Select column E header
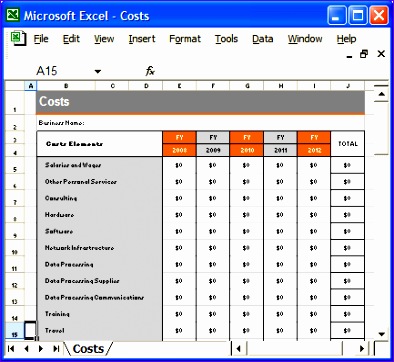This screenshot has height=362, width=394. click(179, 86)
